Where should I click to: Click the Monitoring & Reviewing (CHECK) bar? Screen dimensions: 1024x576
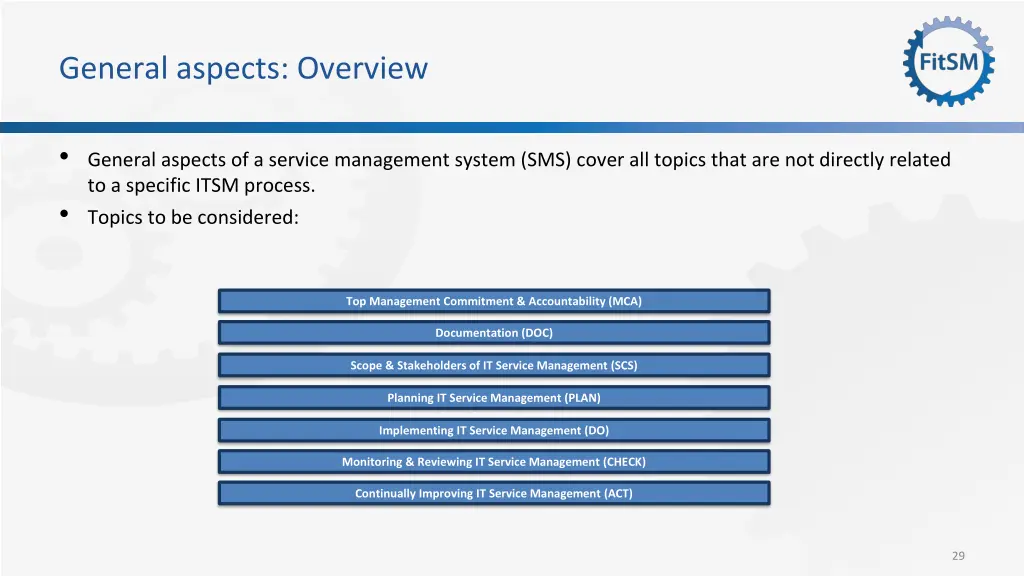(x=494, y=461)
